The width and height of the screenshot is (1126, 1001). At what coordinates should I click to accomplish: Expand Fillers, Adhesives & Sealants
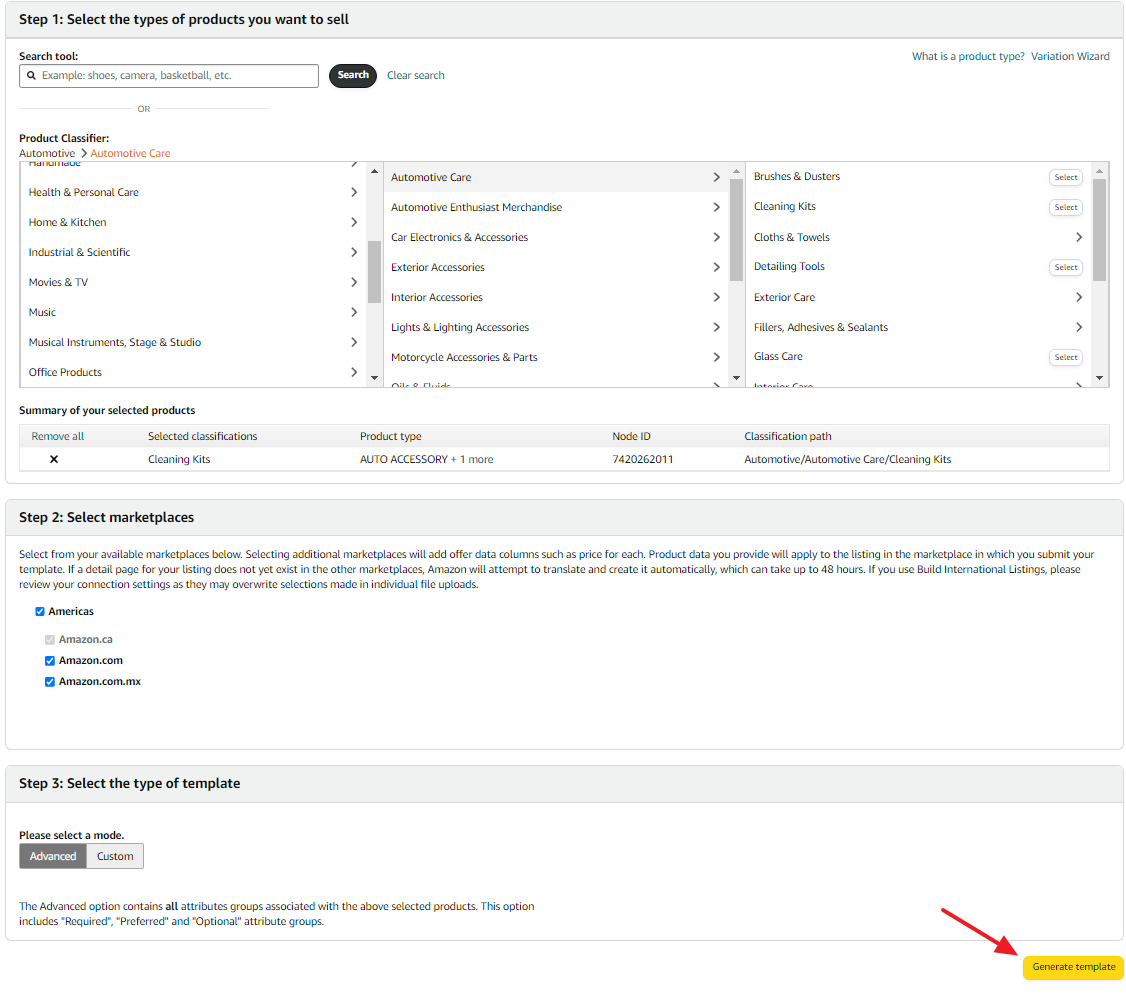click(1078, 327)
